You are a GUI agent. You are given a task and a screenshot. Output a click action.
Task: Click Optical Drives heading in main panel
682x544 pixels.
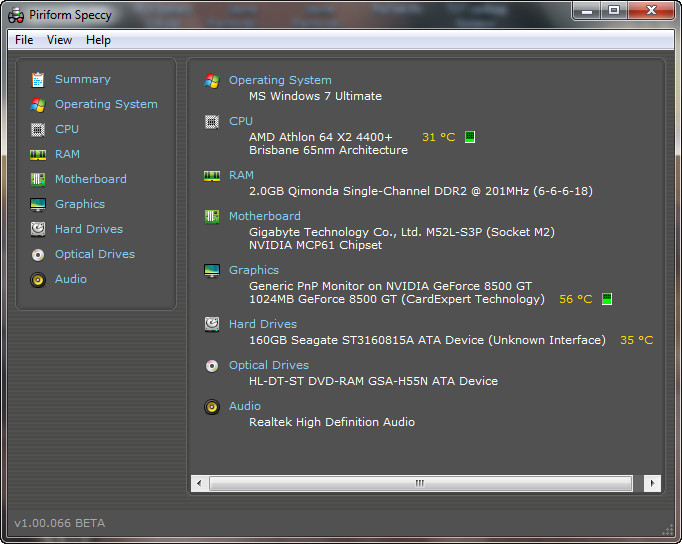click(269, 365)
